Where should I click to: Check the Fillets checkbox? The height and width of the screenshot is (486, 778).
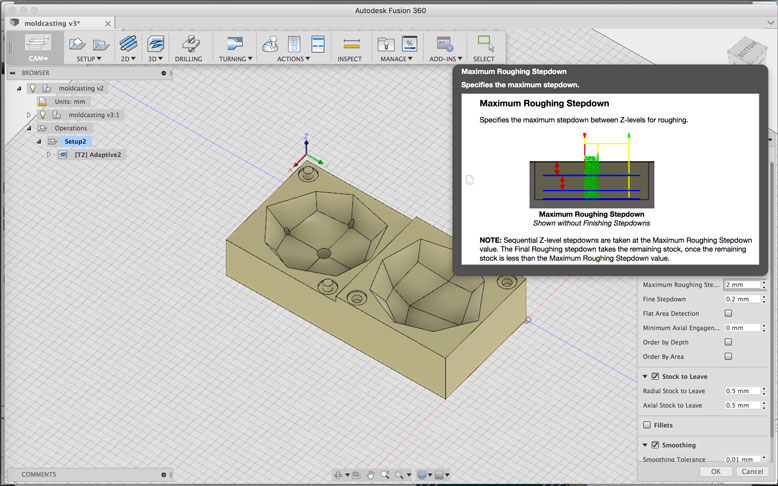click(x=647, y=425)
